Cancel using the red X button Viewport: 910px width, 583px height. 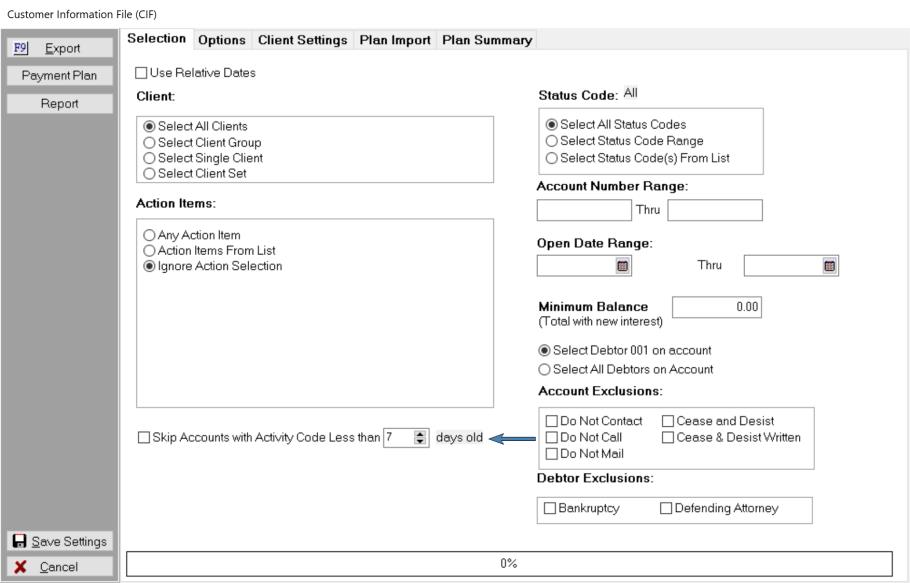click(60, 567)
